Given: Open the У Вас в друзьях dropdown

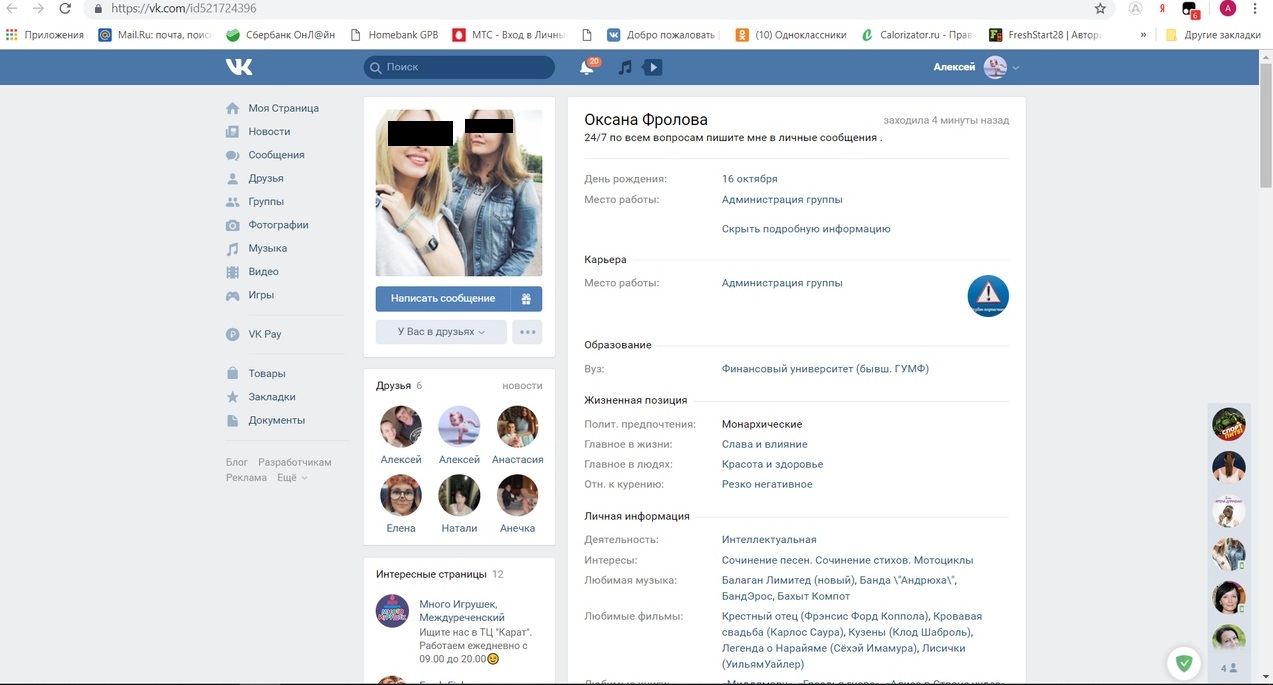Looking at the screenshot, I should [x=441, y=332].
